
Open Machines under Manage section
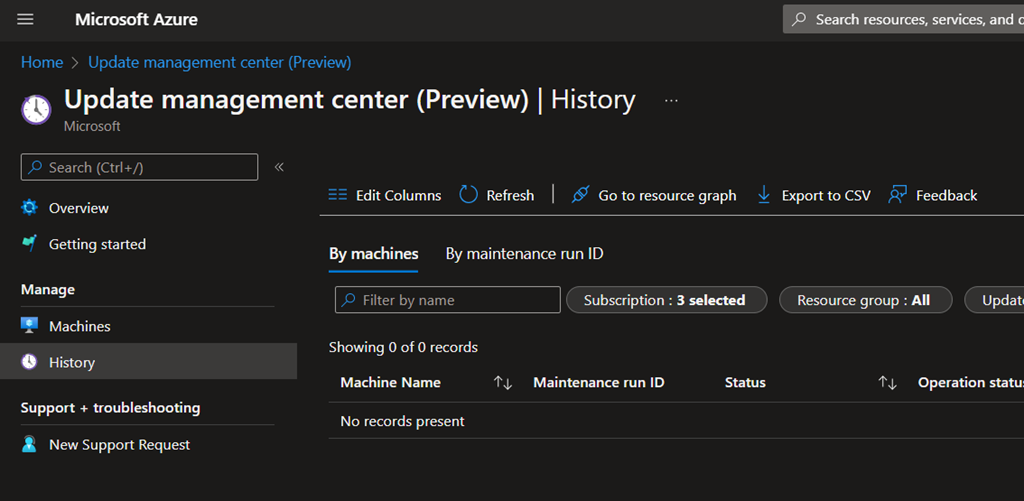click(79, 326)
